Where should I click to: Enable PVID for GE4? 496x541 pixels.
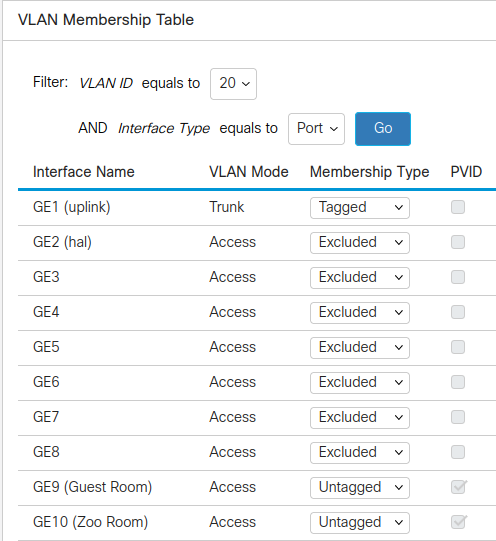[x=458, y=312]
